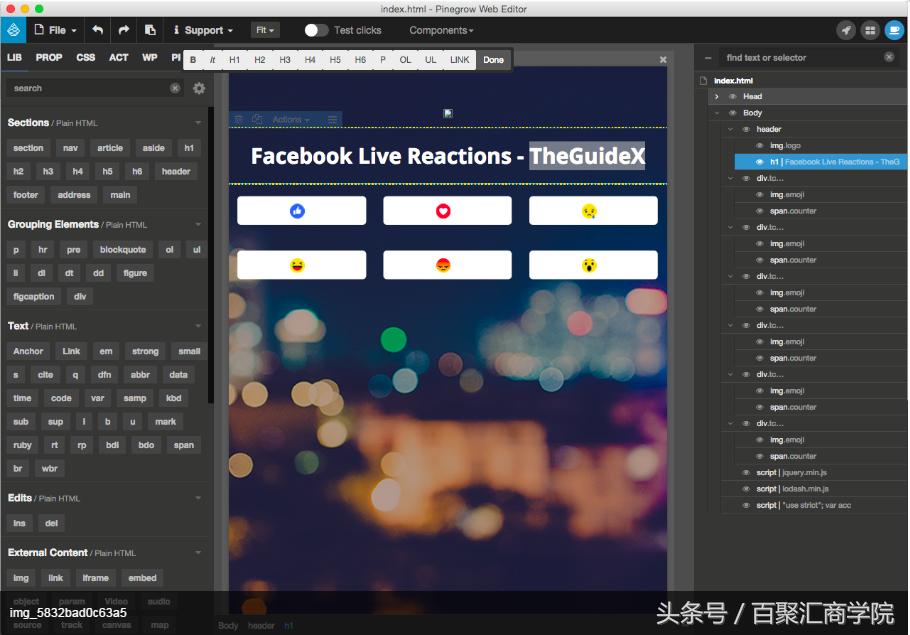
Task: Enable the Test clicks toggle
Action: (x=316, y=30)
